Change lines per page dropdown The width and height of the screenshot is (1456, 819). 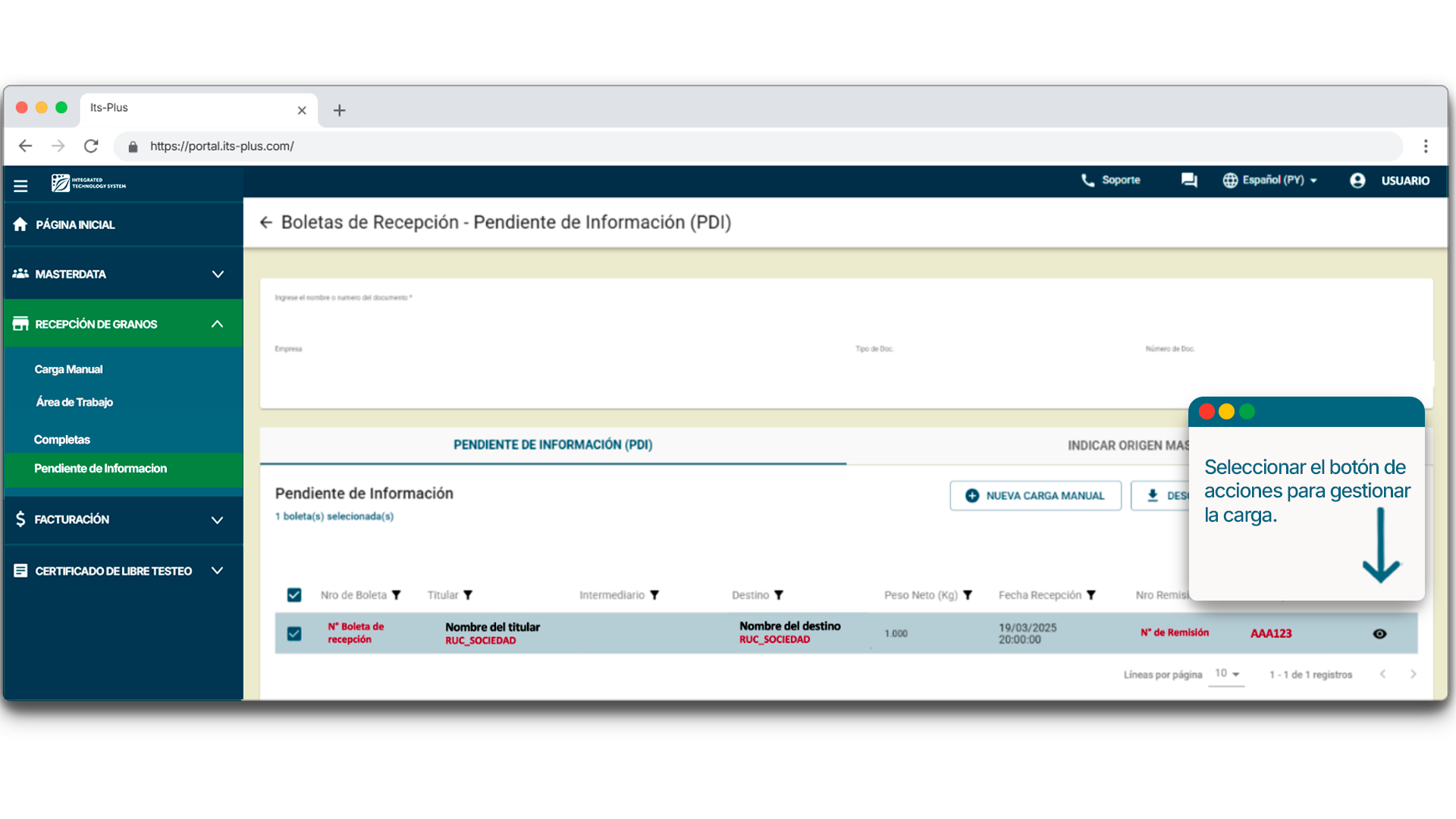pos(1226,673)
